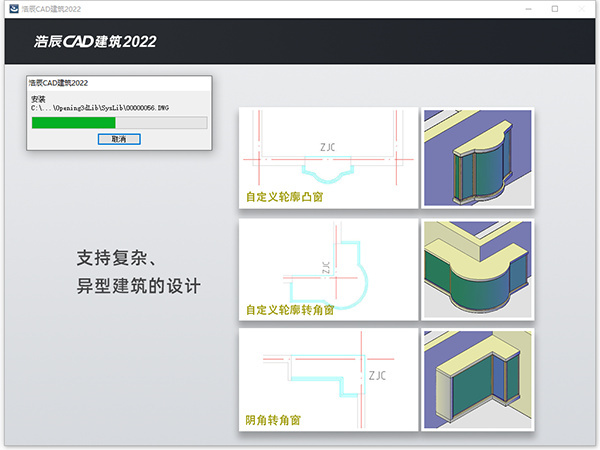
Task: Minimize the installer window
Action: (x=529, y=9)
